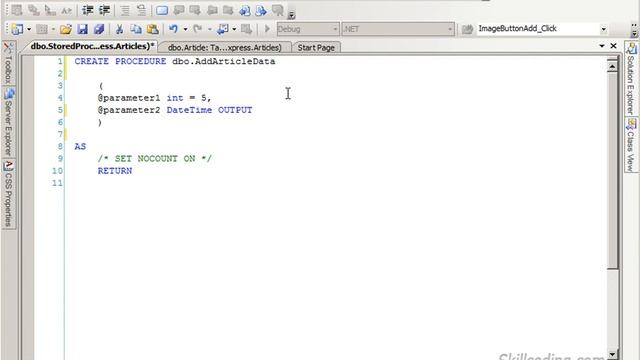Image resolution: width=640 pixels, height=360 pixels.
Task: Click the Navigate Forward icon
Action: [x=247, y=29]
